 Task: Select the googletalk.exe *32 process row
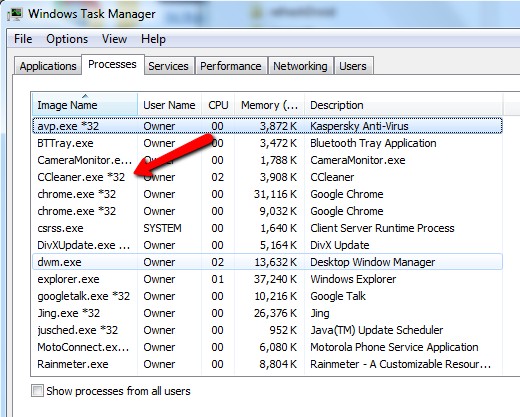pos(267,296)
